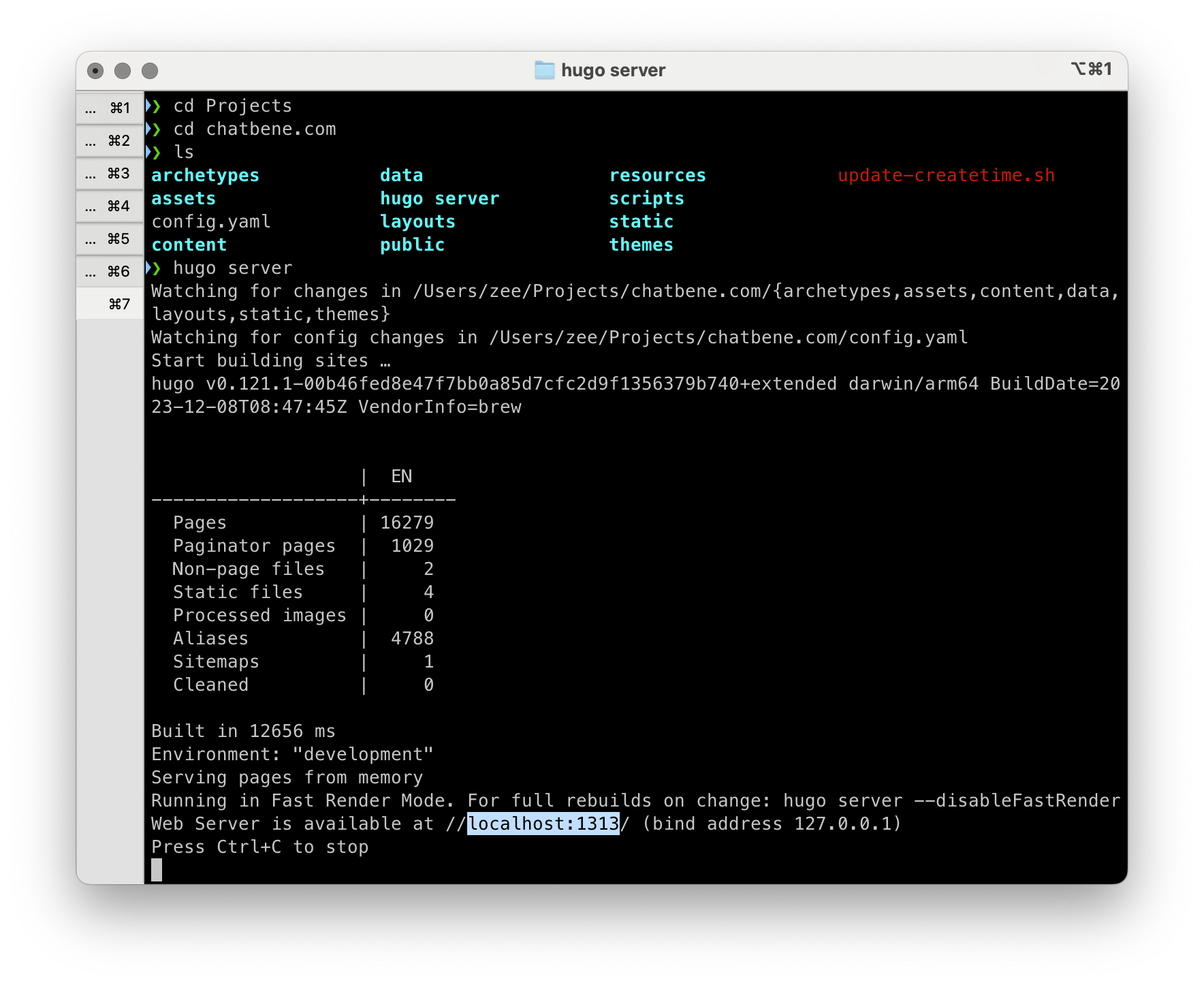The height and width of the screenshot is (985, 1204).
Task: Click the red 'update-createtime.sh' file name
Action: [947, 176]
